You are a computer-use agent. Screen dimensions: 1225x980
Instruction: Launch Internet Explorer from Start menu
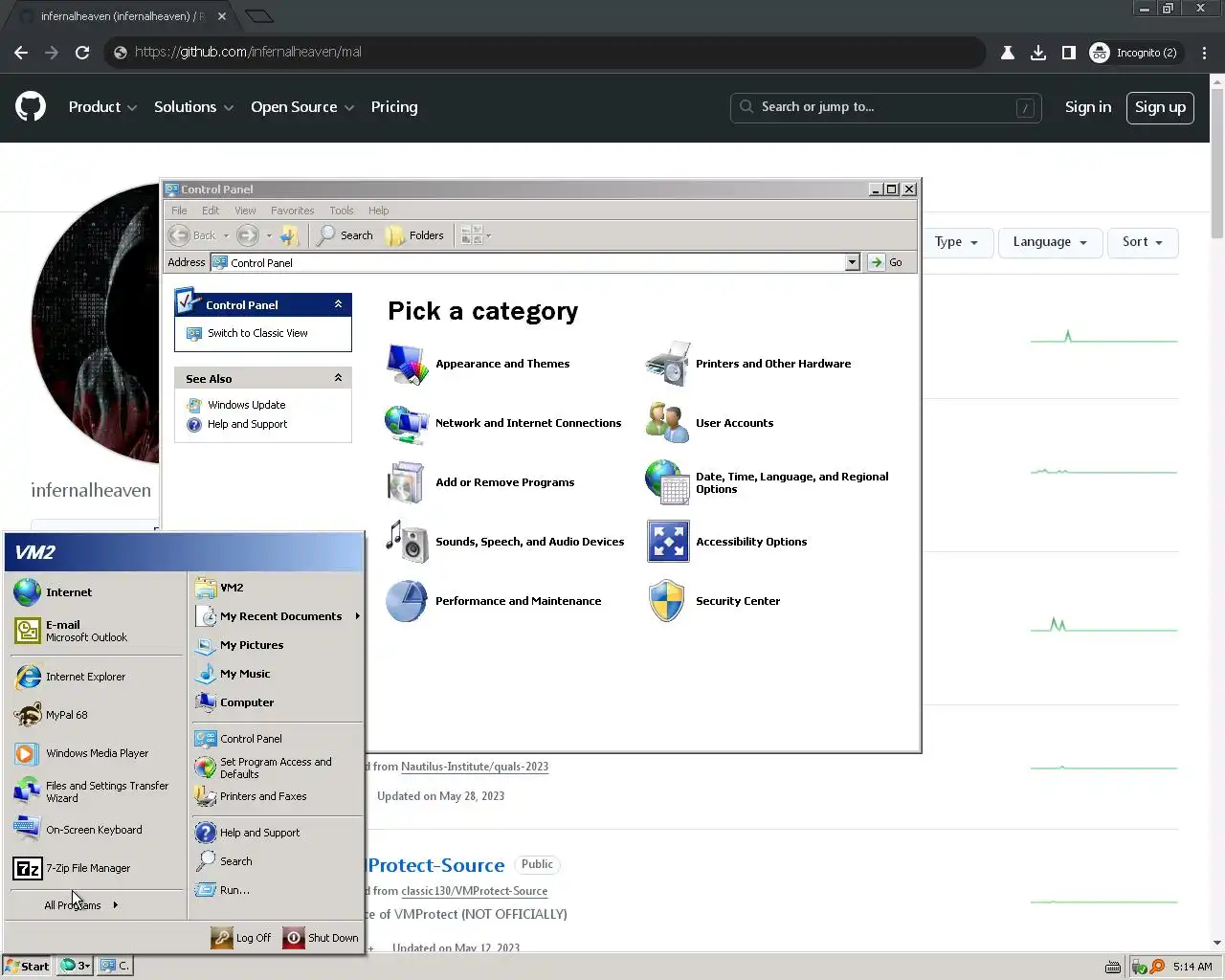(96, 677)
